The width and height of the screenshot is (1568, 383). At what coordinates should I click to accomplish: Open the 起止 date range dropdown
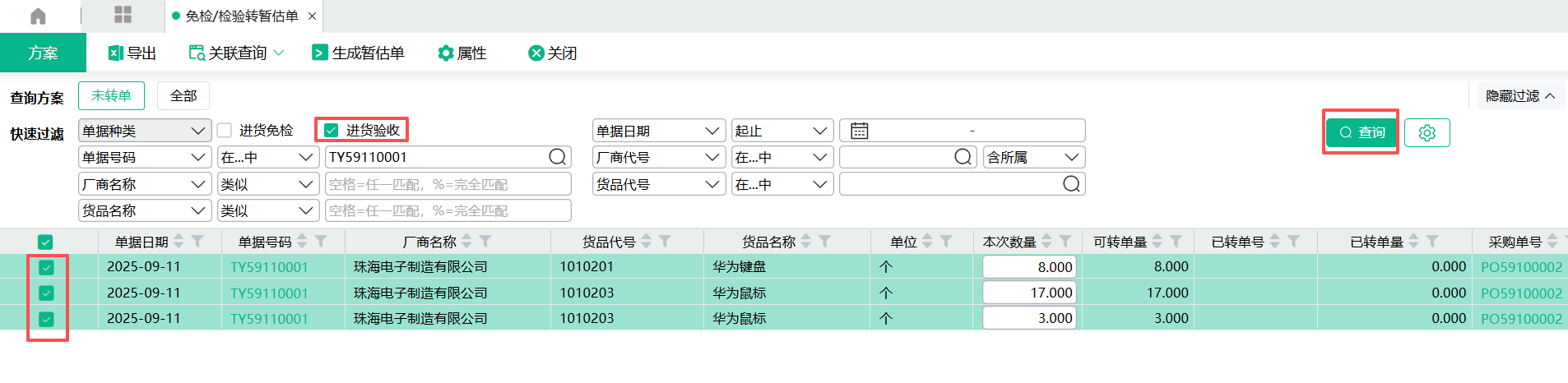782,131
